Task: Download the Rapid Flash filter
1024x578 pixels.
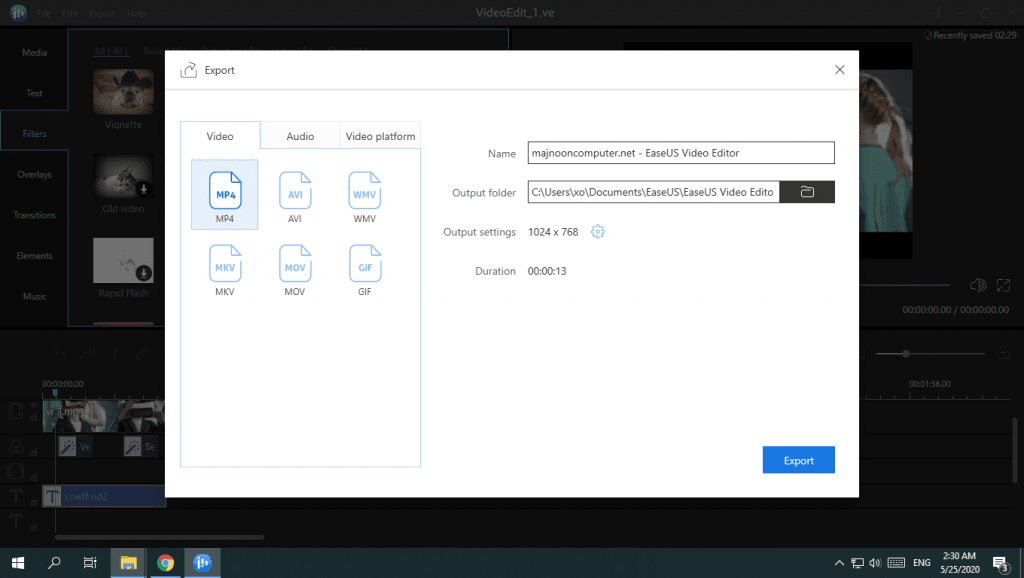Action: pos(144,273)
